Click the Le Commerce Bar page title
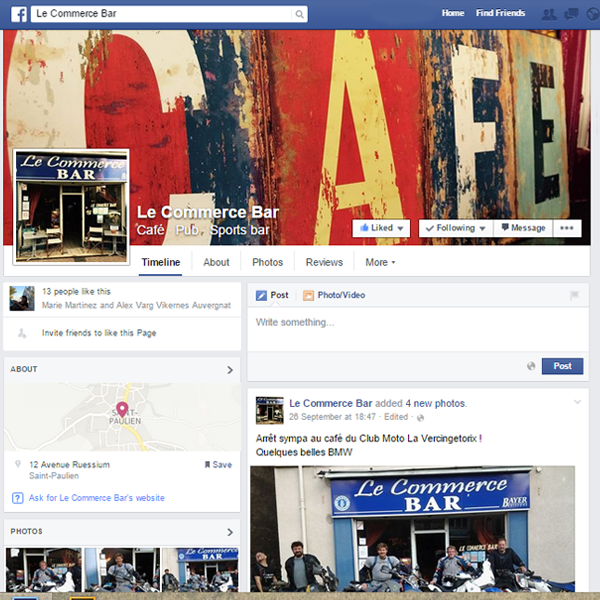This screenshot has width=600, height=600. [x=208, y=212]
